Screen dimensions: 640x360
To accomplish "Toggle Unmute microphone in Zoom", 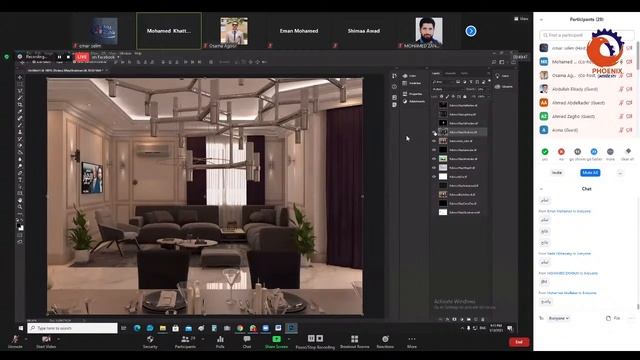I will click(15, 342).
